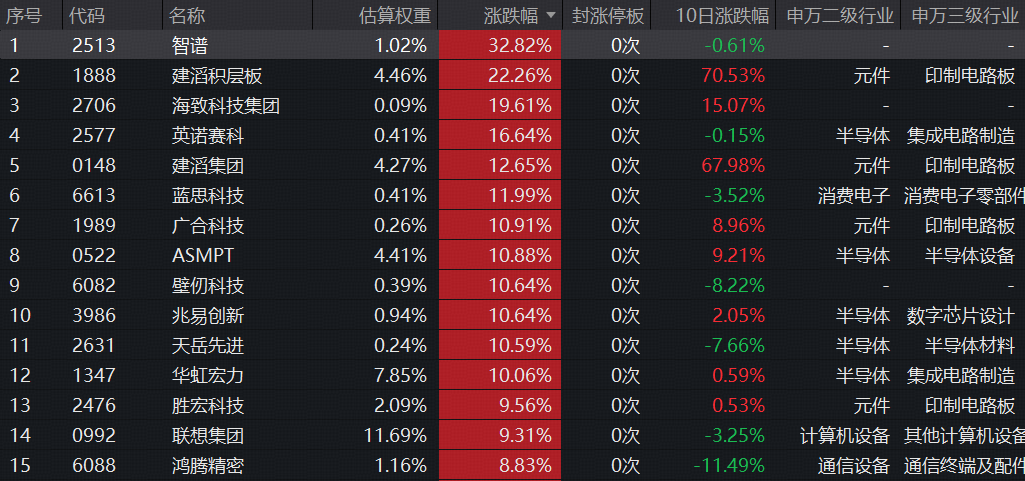Viewport: 1025px width, 481px height.
Task: Click the 7.85% weight value
Action: pyautogui.click(x=400, y=375)
